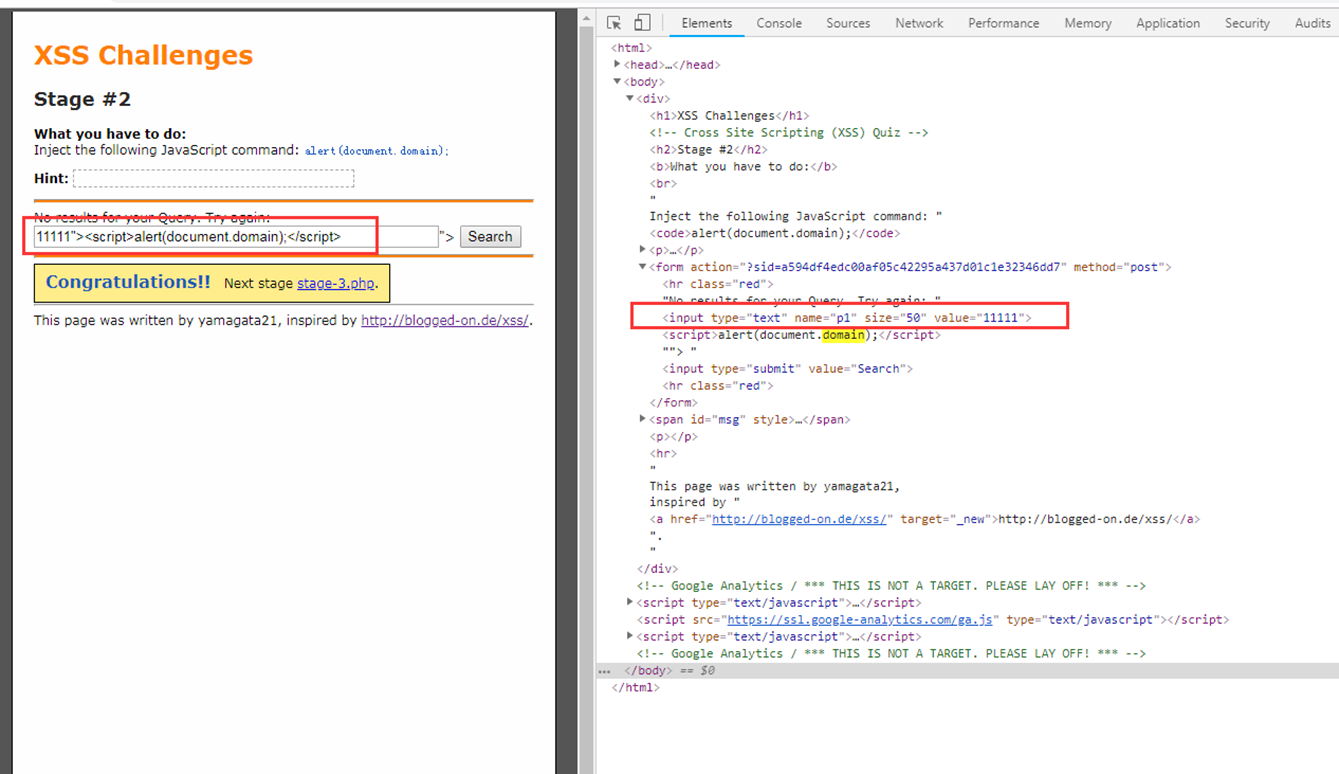Open the Application tab

point(1168,23)
